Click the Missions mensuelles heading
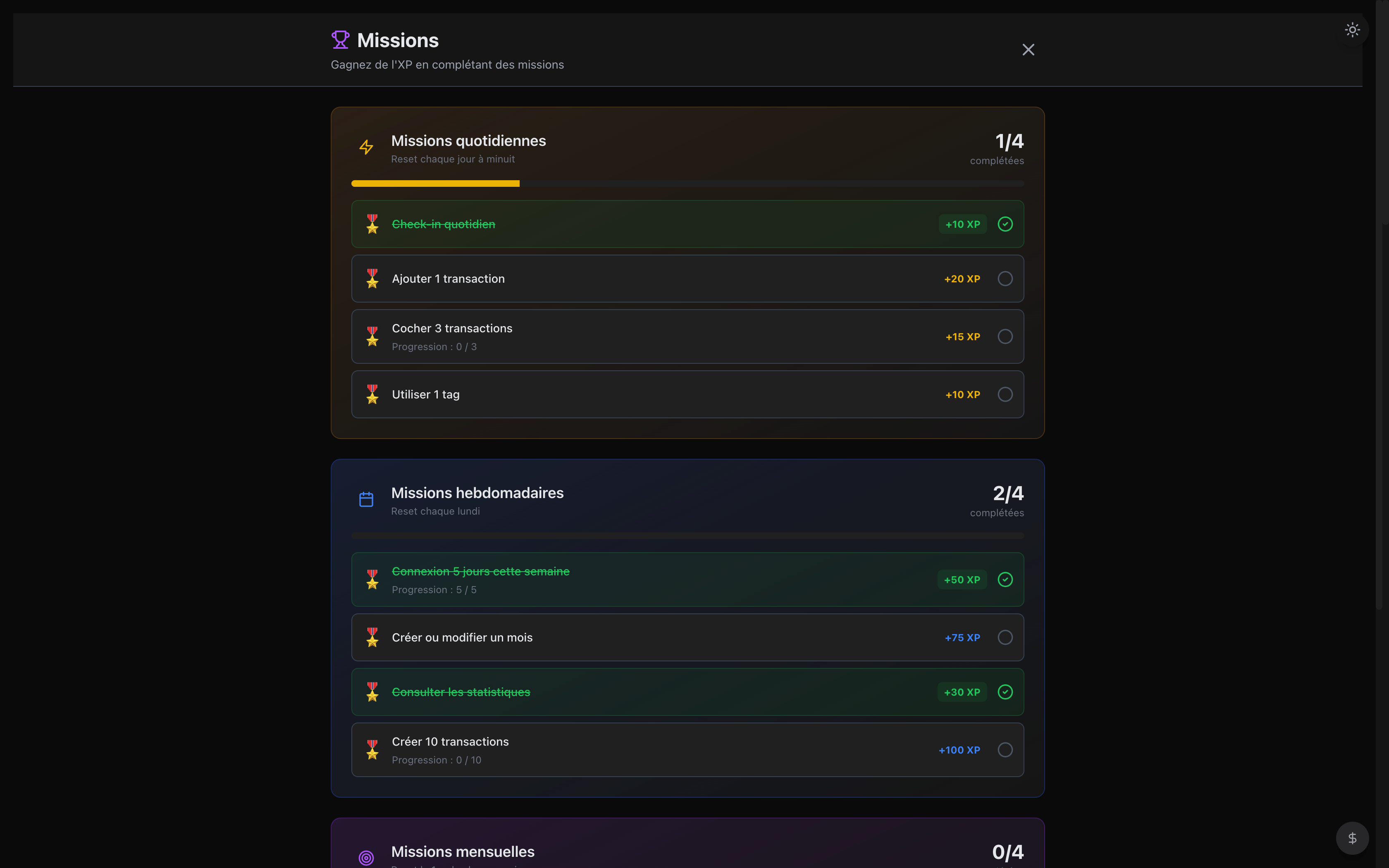The height and width of the screenshot is (868, 1389). pyautogui.click(x=463, y=851)
